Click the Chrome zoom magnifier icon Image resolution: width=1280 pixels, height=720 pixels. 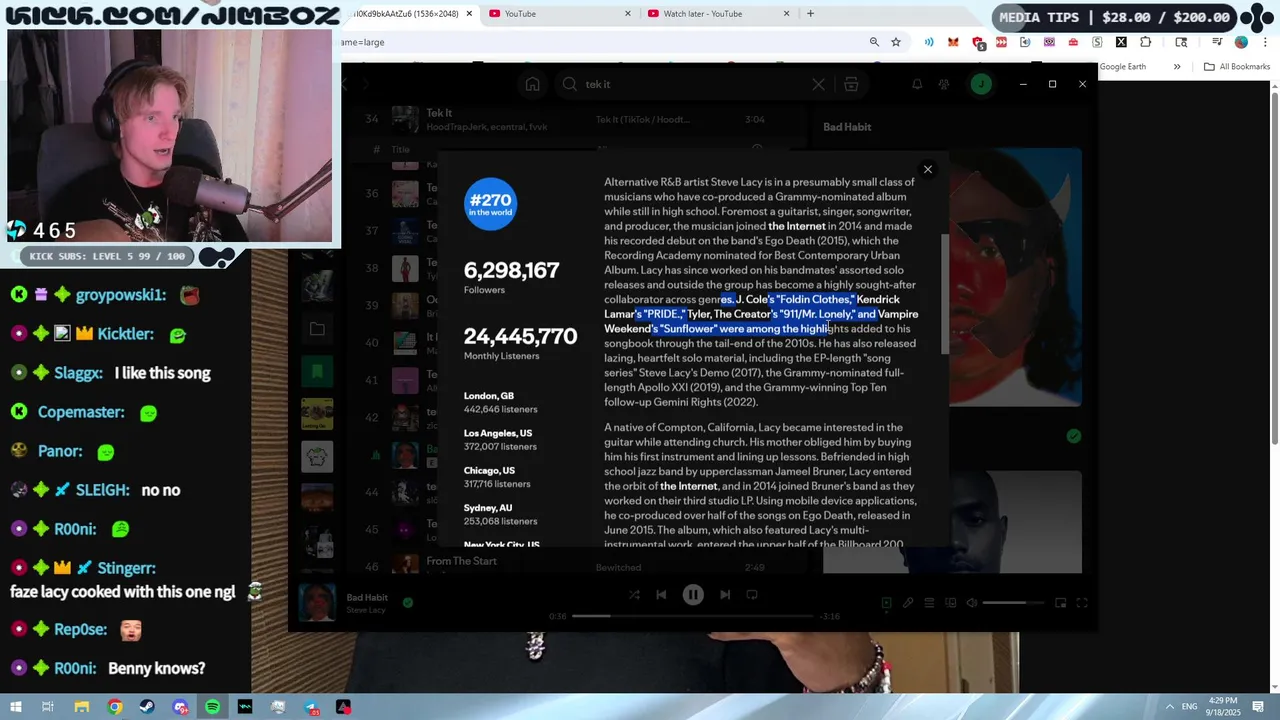pos(874,42)
